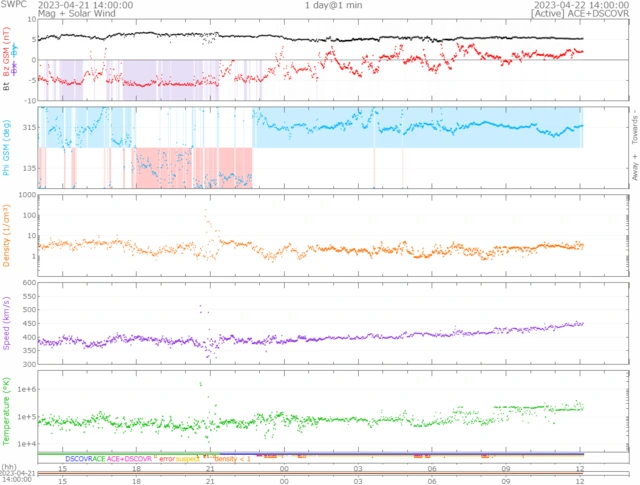Click the Speed (km/s) axis label

6,327
